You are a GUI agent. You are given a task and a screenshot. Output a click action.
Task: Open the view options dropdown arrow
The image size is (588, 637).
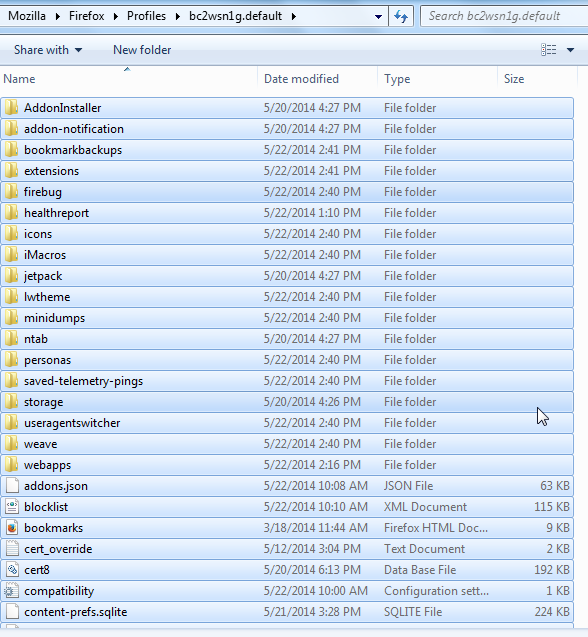click(571, 50)
